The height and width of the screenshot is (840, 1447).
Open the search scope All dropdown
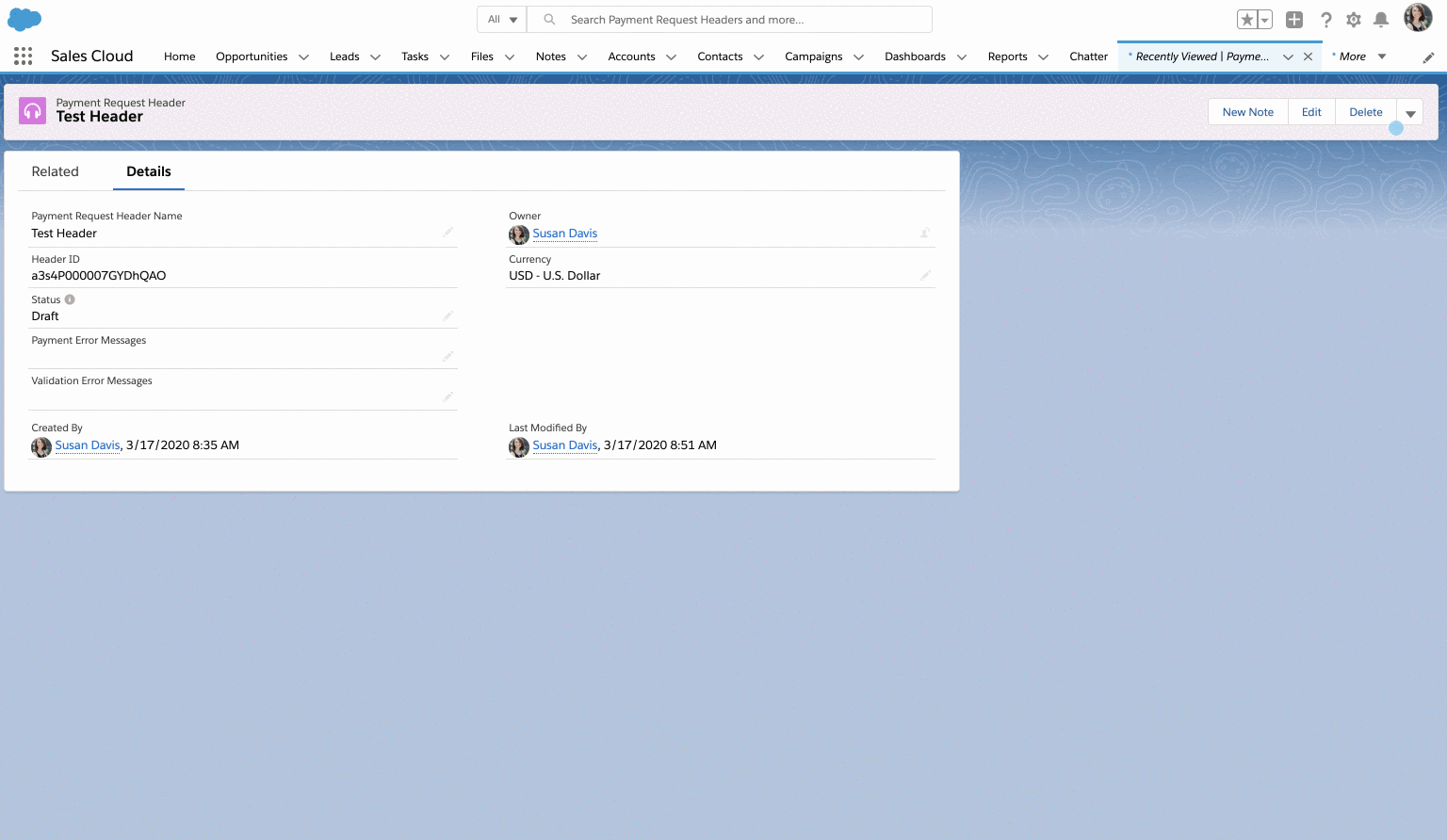coord(501,19)
